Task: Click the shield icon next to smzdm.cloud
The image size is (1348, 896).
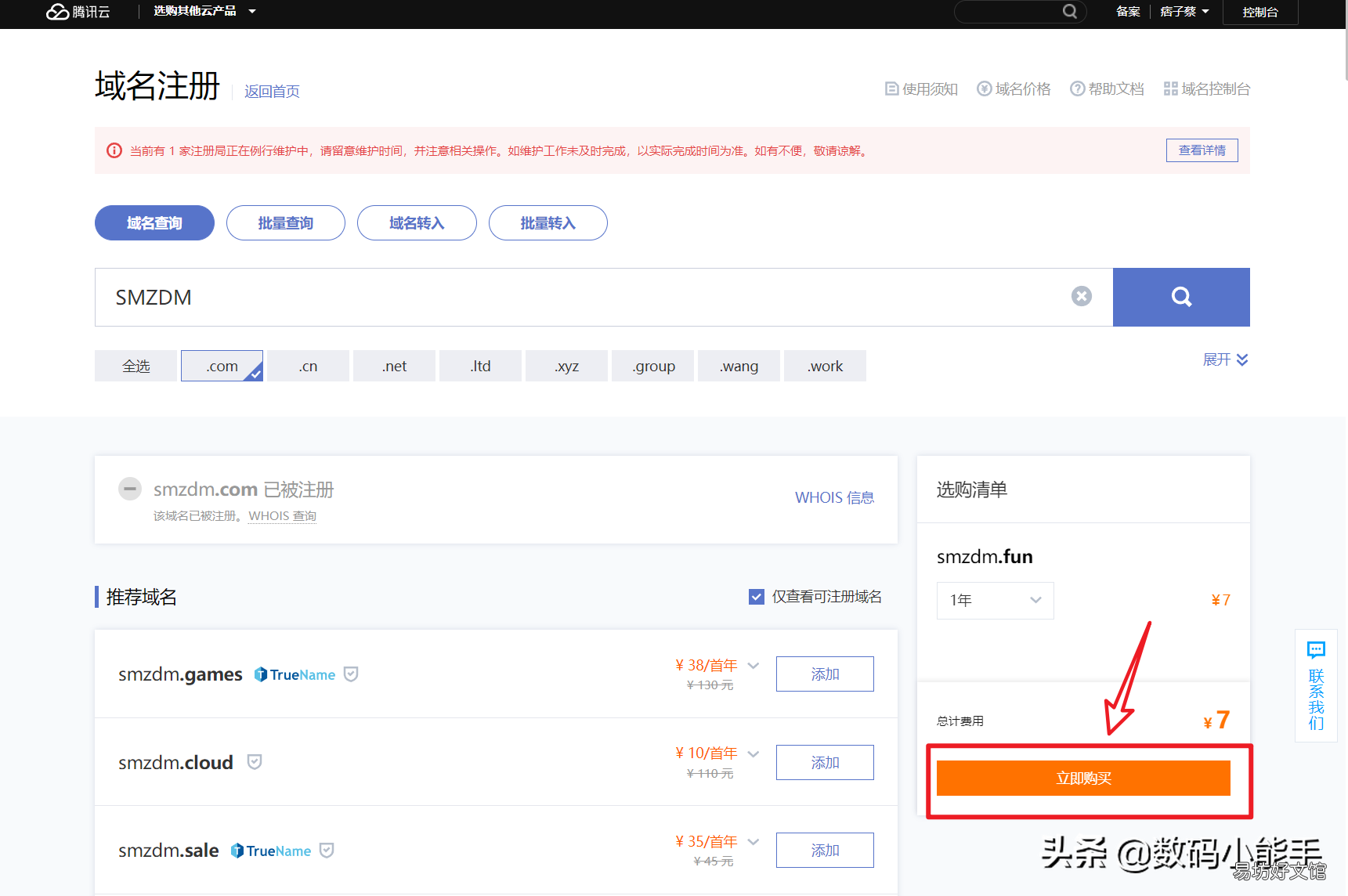Action: 255,762
